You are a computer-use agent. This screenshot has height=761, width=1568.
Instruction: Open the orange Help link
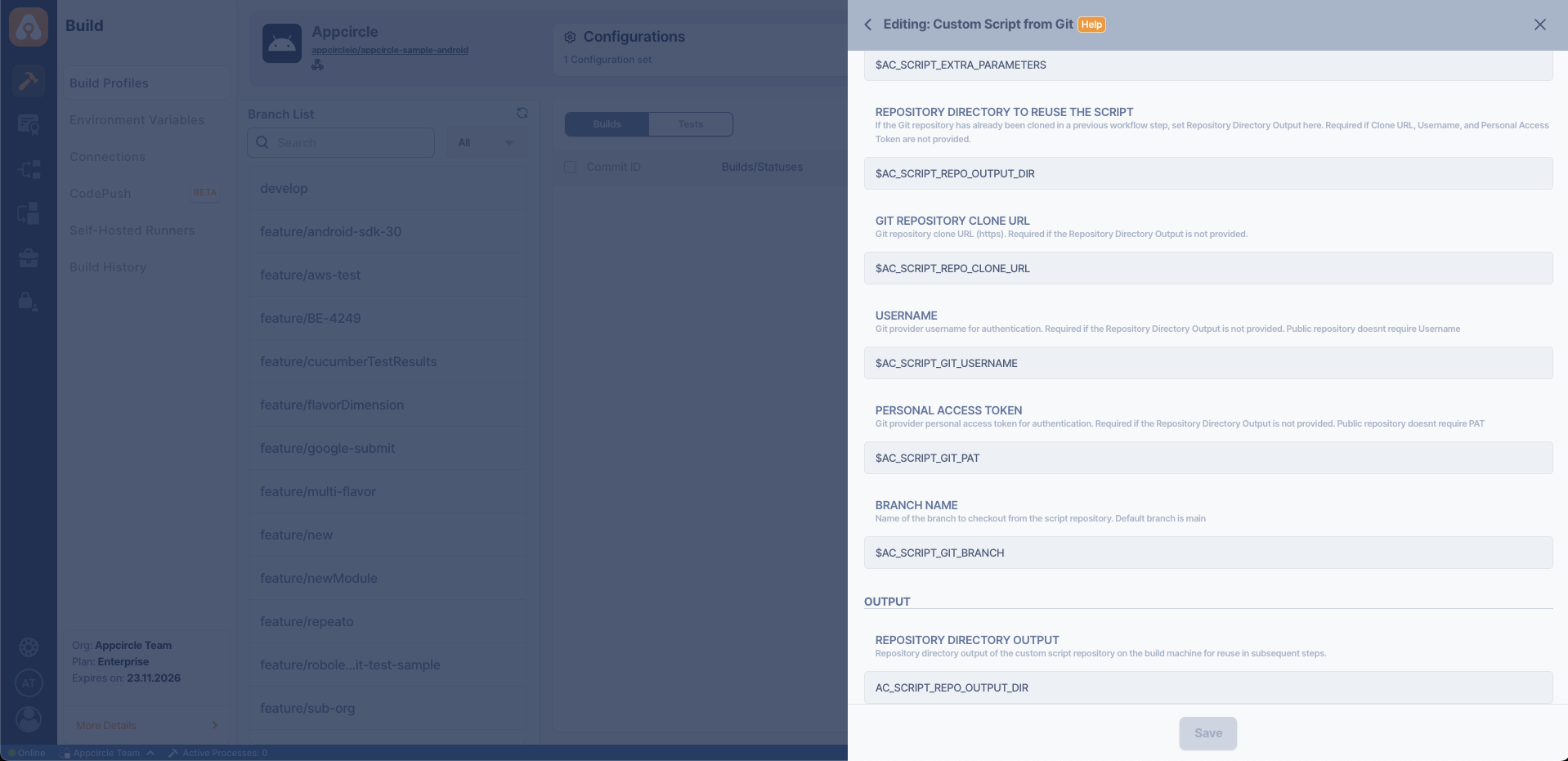(1091, 25)
